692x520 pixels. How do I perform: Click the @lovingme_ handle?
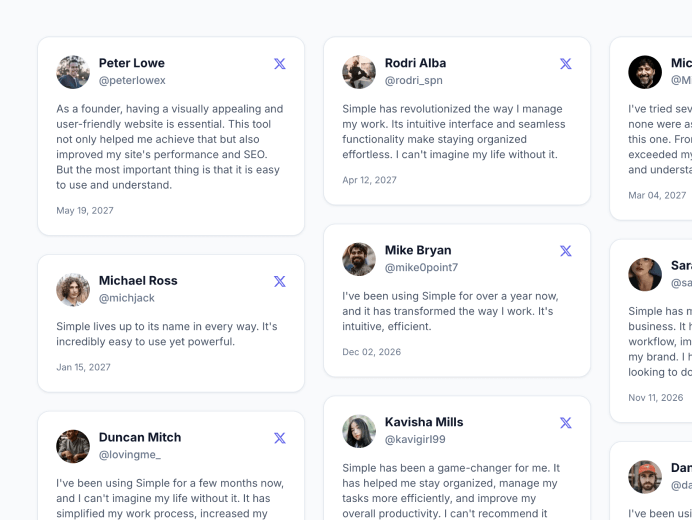[130, 455]
